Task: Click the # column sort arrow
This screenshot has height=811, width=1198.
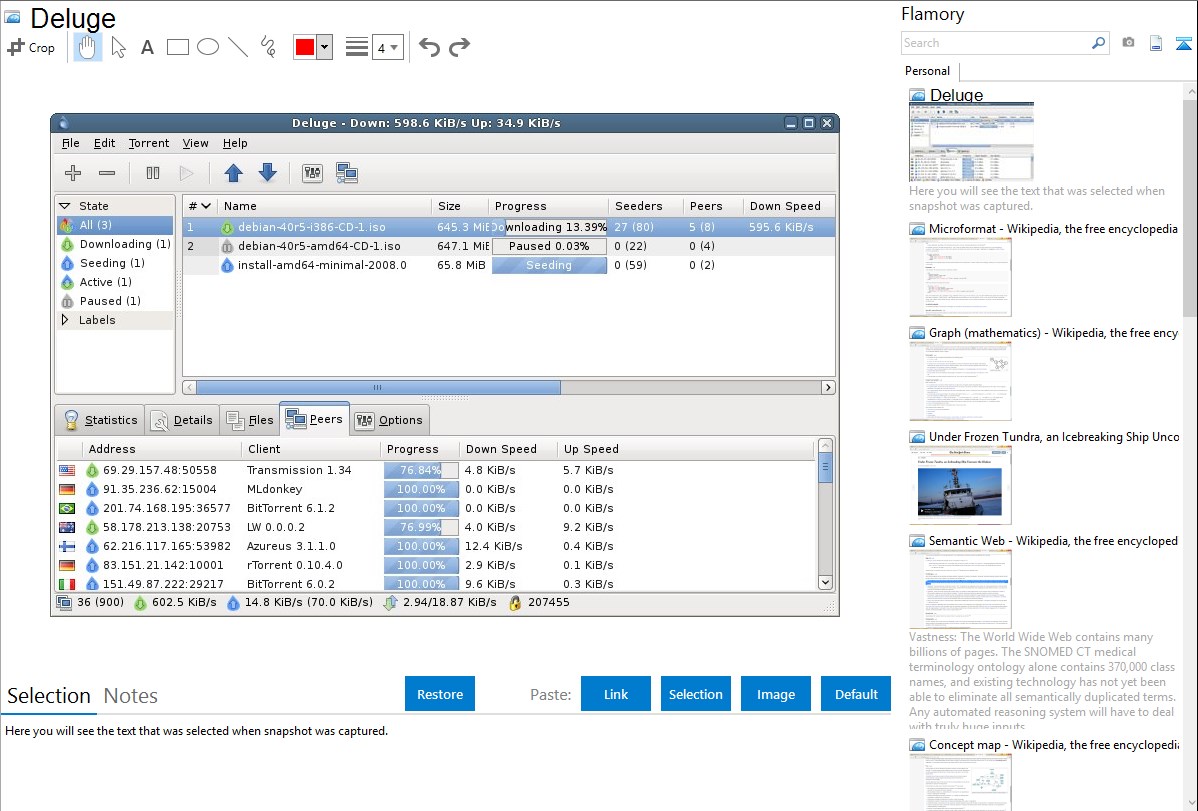Action: (206, 206)
